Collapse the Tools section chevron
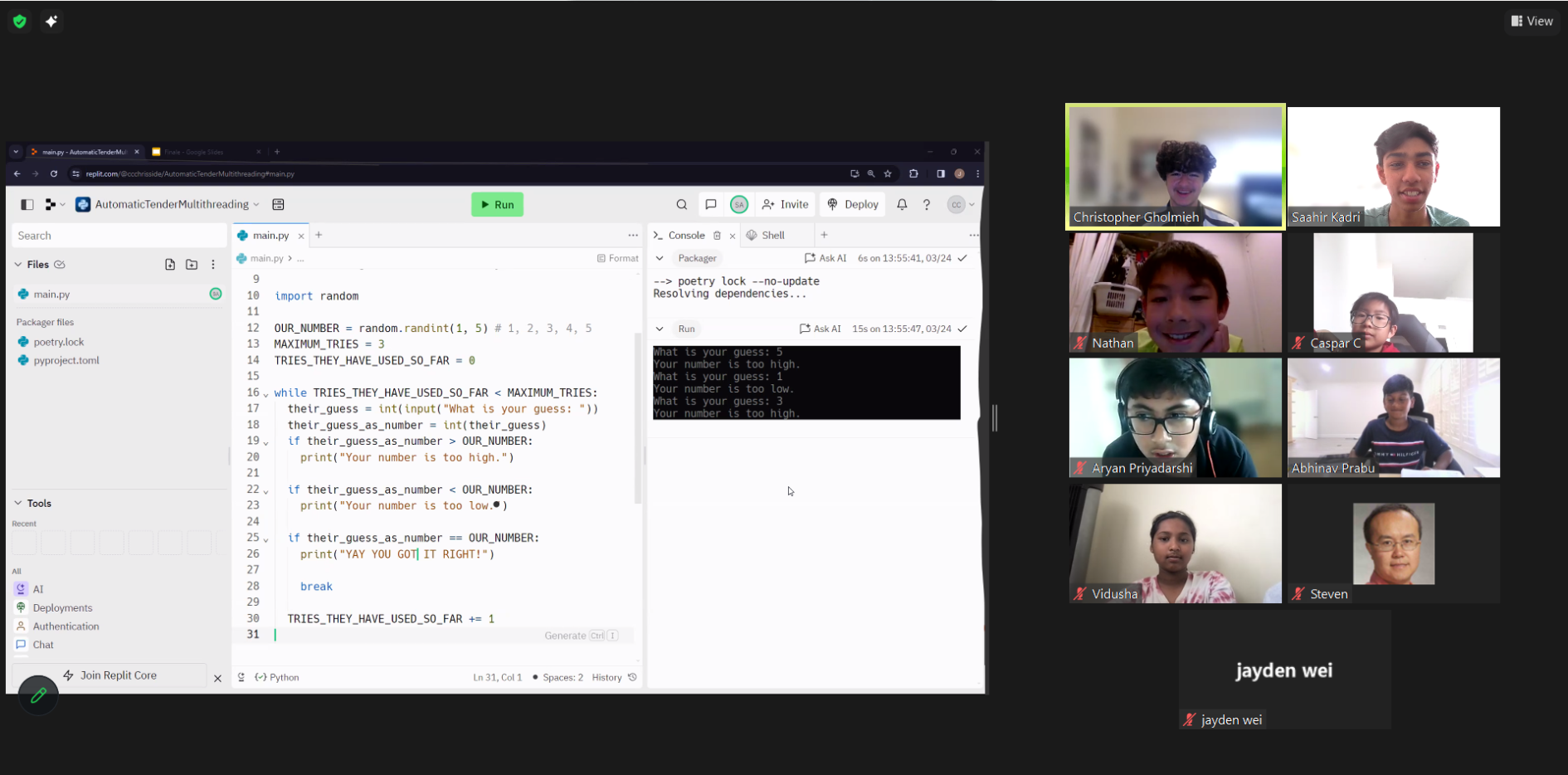Image resolution: width=1568 pixels, height=775 pixels. click(x=18, y=504)
